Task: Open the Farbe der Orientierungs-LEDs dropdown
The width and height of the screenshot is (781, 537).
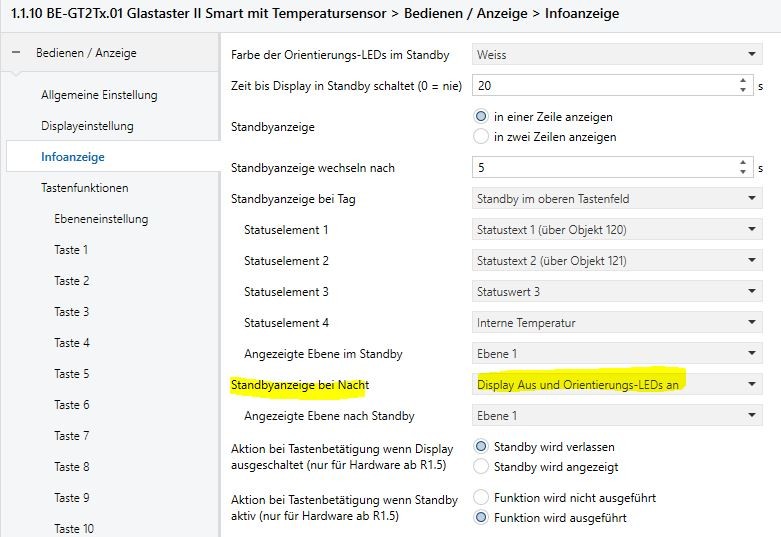Action: click(617, 54)
